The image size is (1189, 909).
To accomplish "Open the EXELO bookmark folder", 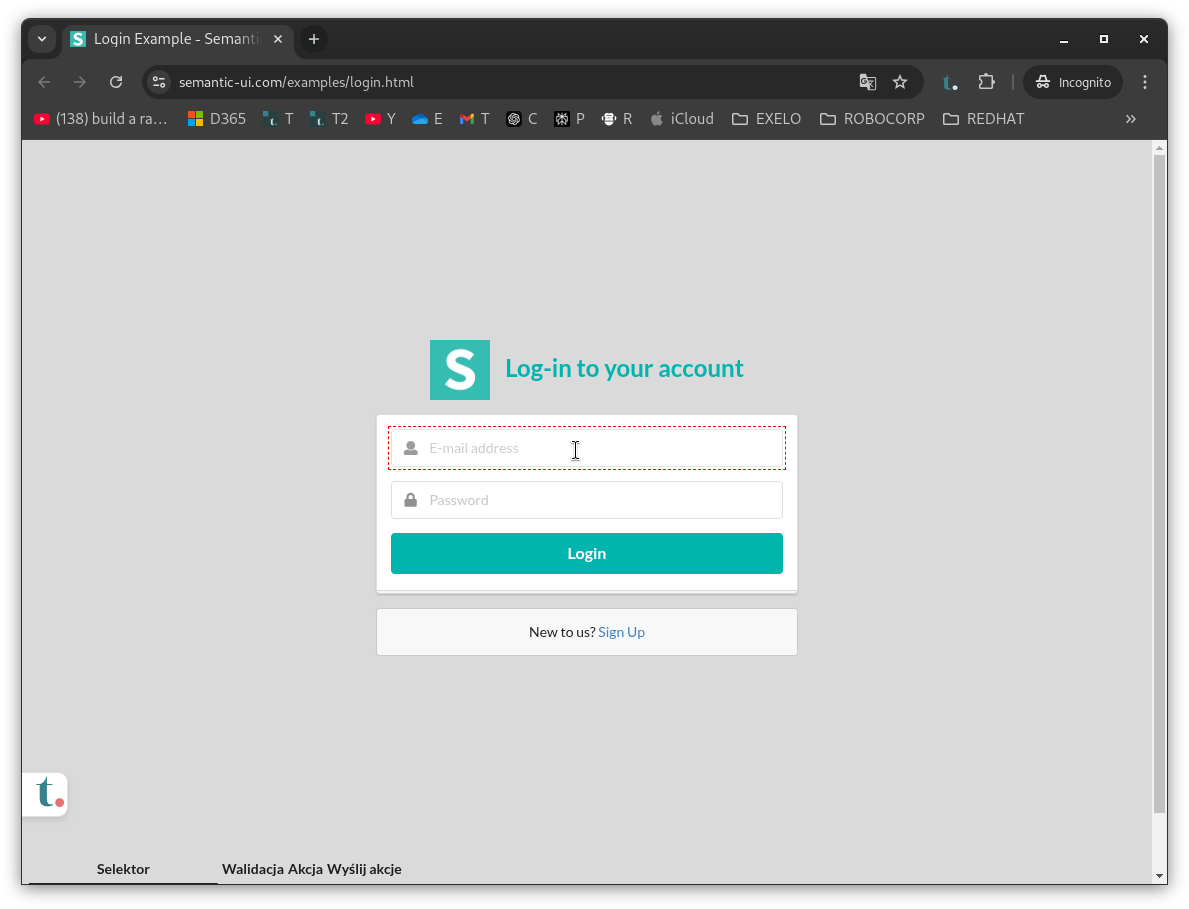I will click(767, 119).
